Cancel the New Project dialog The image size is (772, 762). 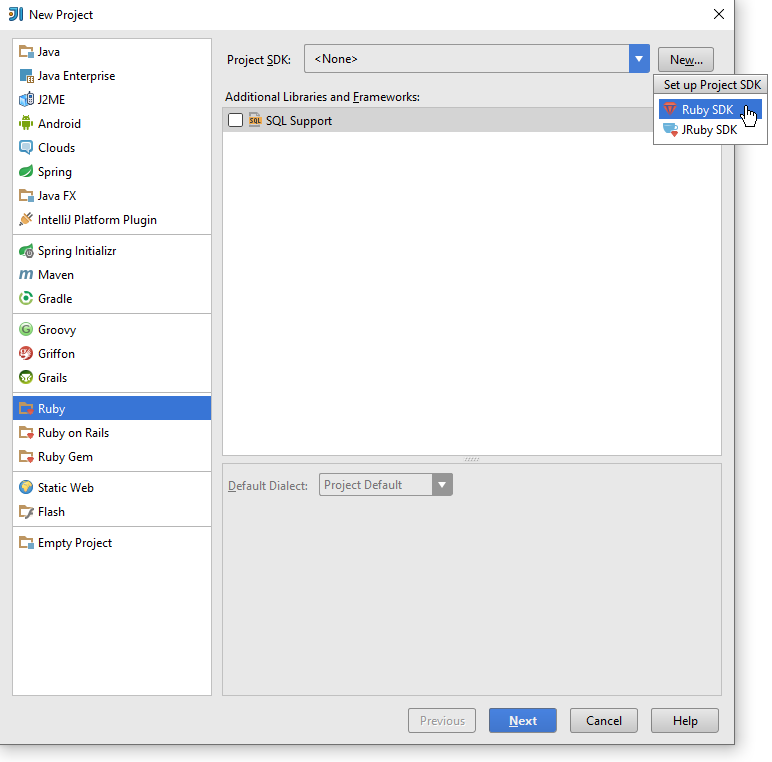point(604,721)
